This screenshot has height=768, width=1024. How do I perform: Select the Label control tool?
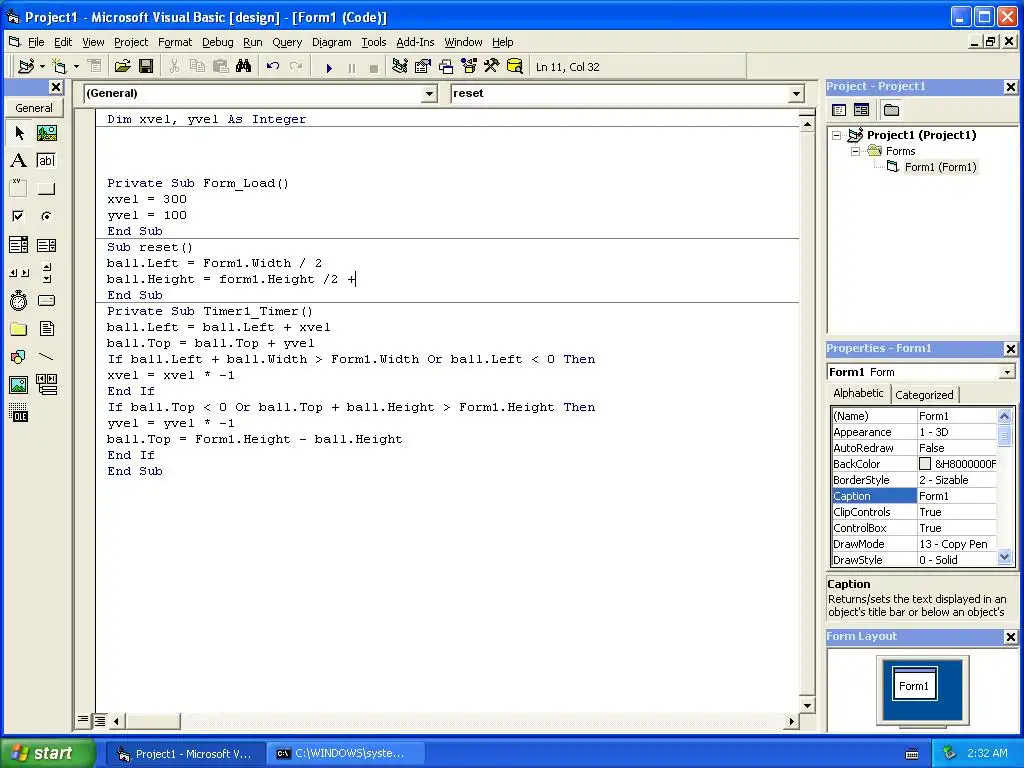coord(19,161)
